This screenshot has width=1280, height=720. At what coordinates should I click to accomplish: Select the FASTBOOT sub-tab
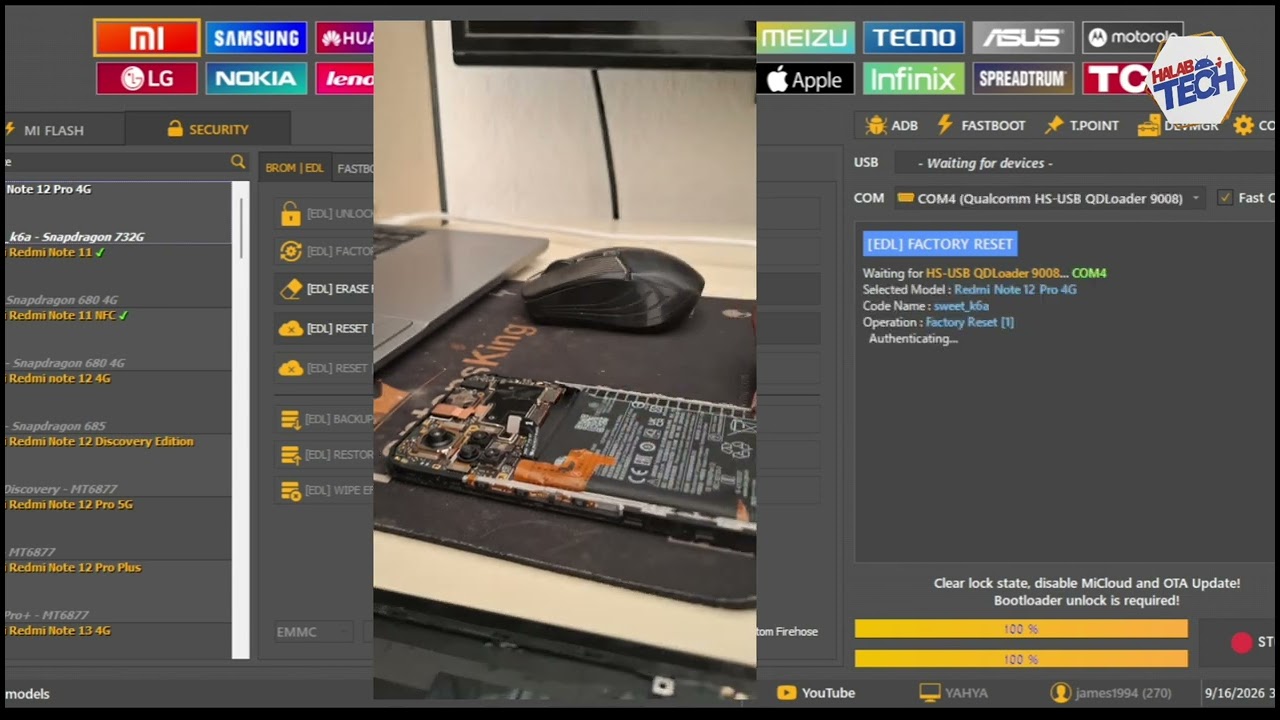tap(355, 168)
